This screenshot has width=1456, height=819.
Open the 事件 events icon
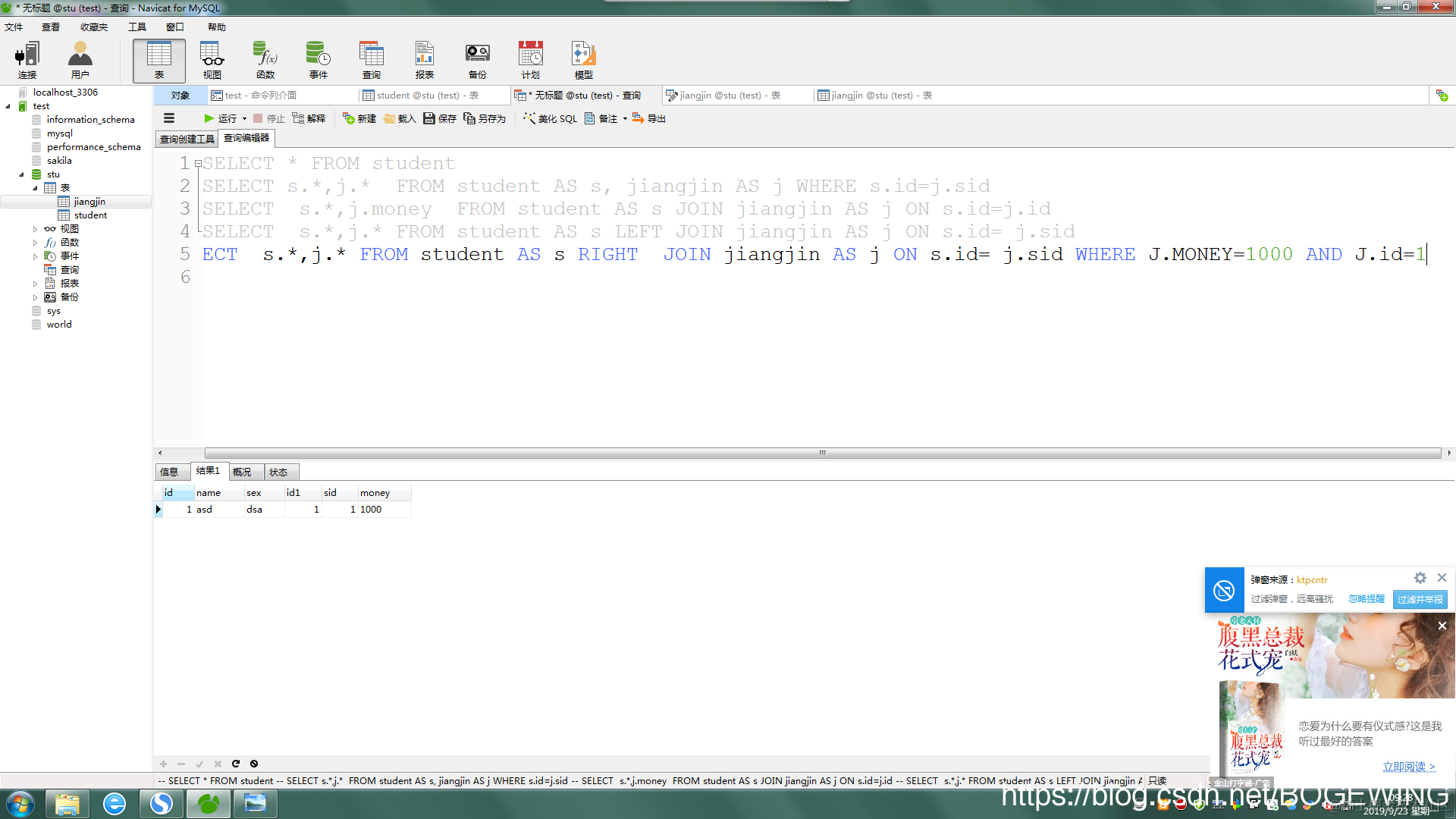coord(318,61)
